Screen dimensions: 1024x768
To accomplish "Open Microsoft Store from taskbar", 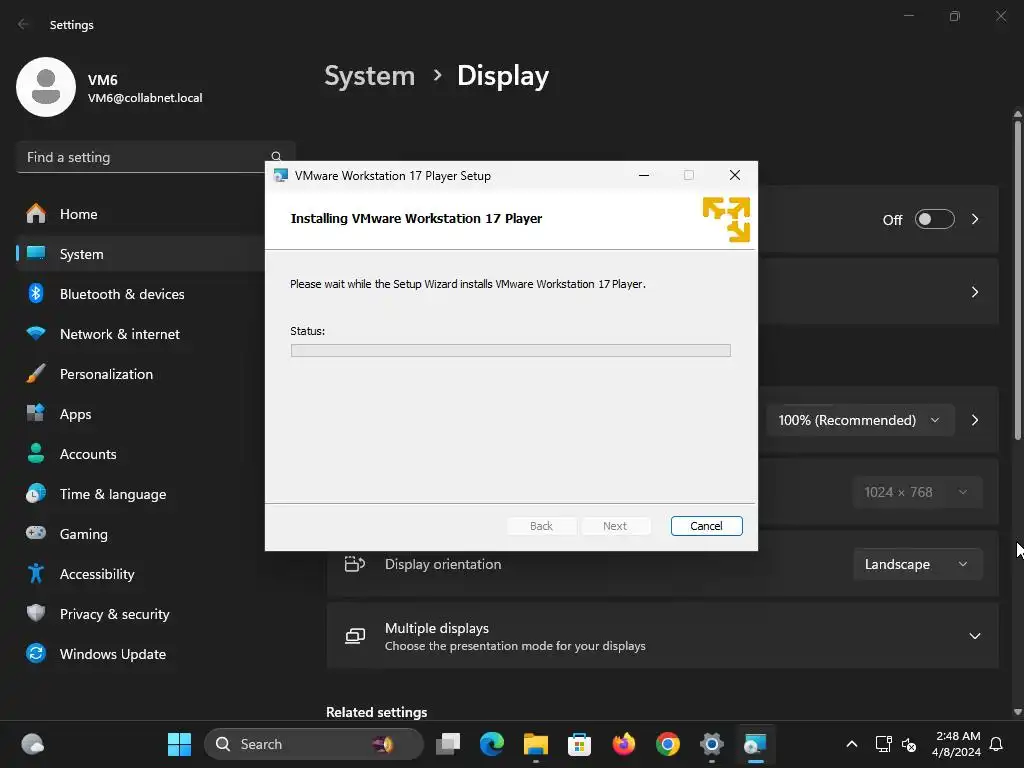I will pos(579,744).
